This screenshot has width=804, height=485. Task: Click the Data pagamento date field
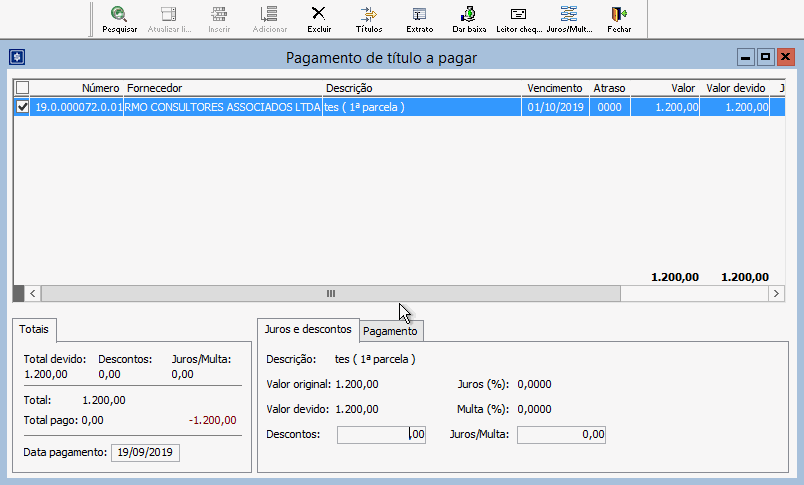145,452
